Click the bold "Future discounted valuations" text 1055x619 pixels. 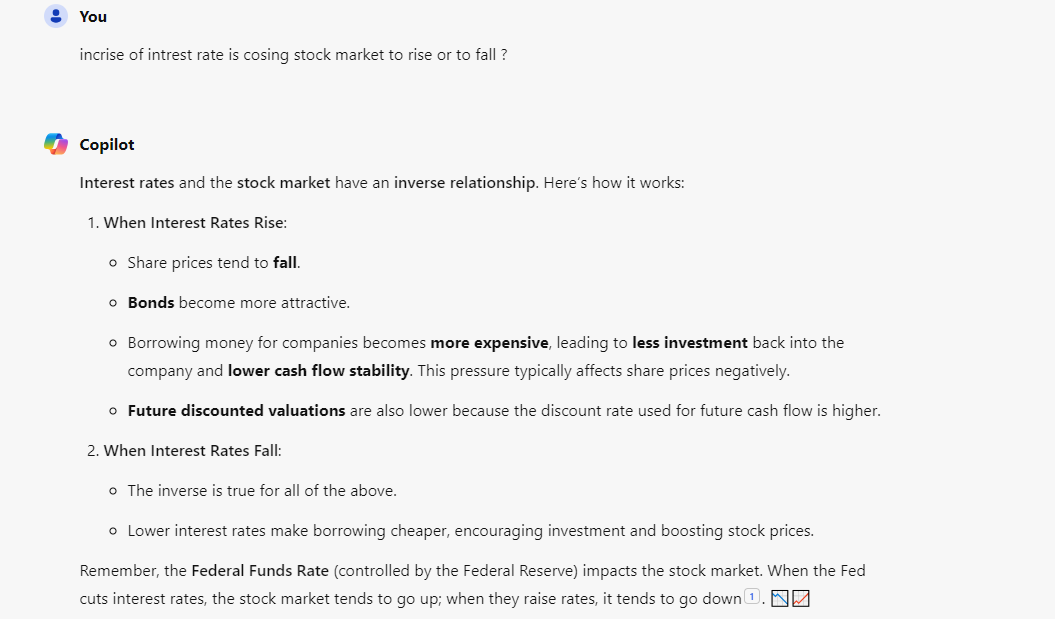pyautogui.click(x=236, y=411)
